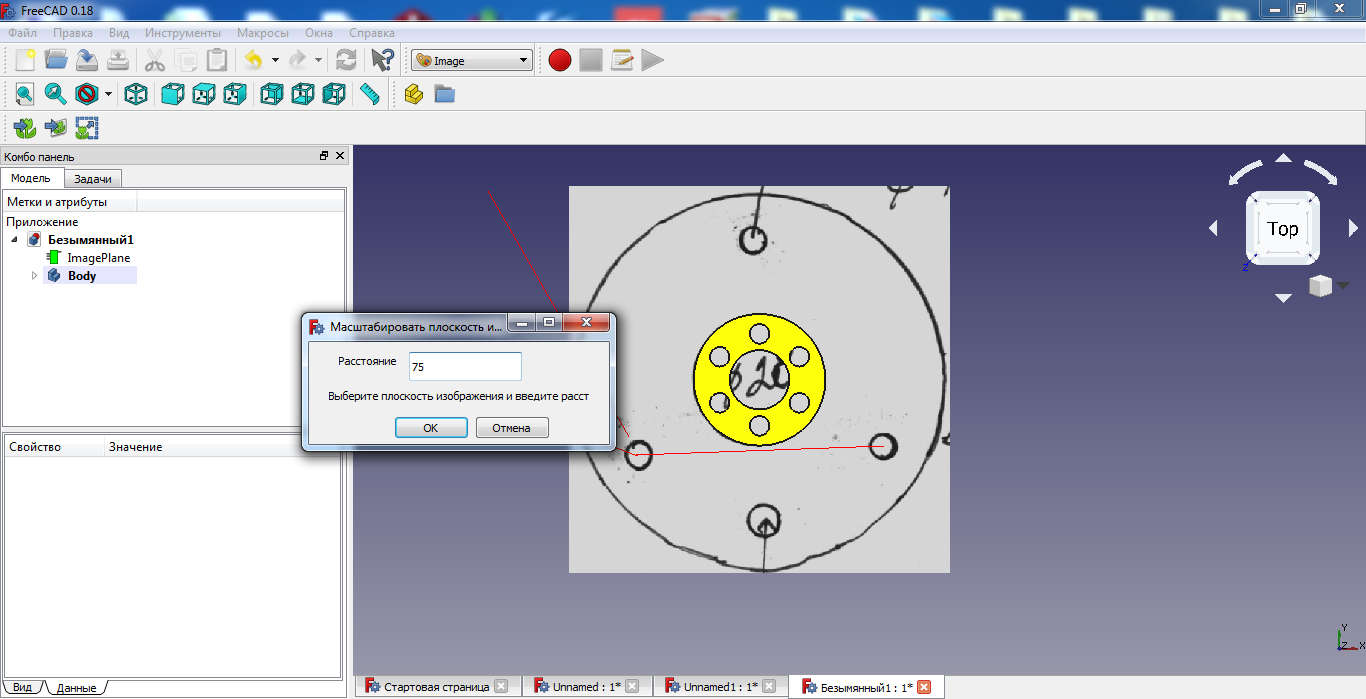Click the Cut scissors icon
Image resolution: width=1366 pixels, height=699 pixels.
pos(155,60)
